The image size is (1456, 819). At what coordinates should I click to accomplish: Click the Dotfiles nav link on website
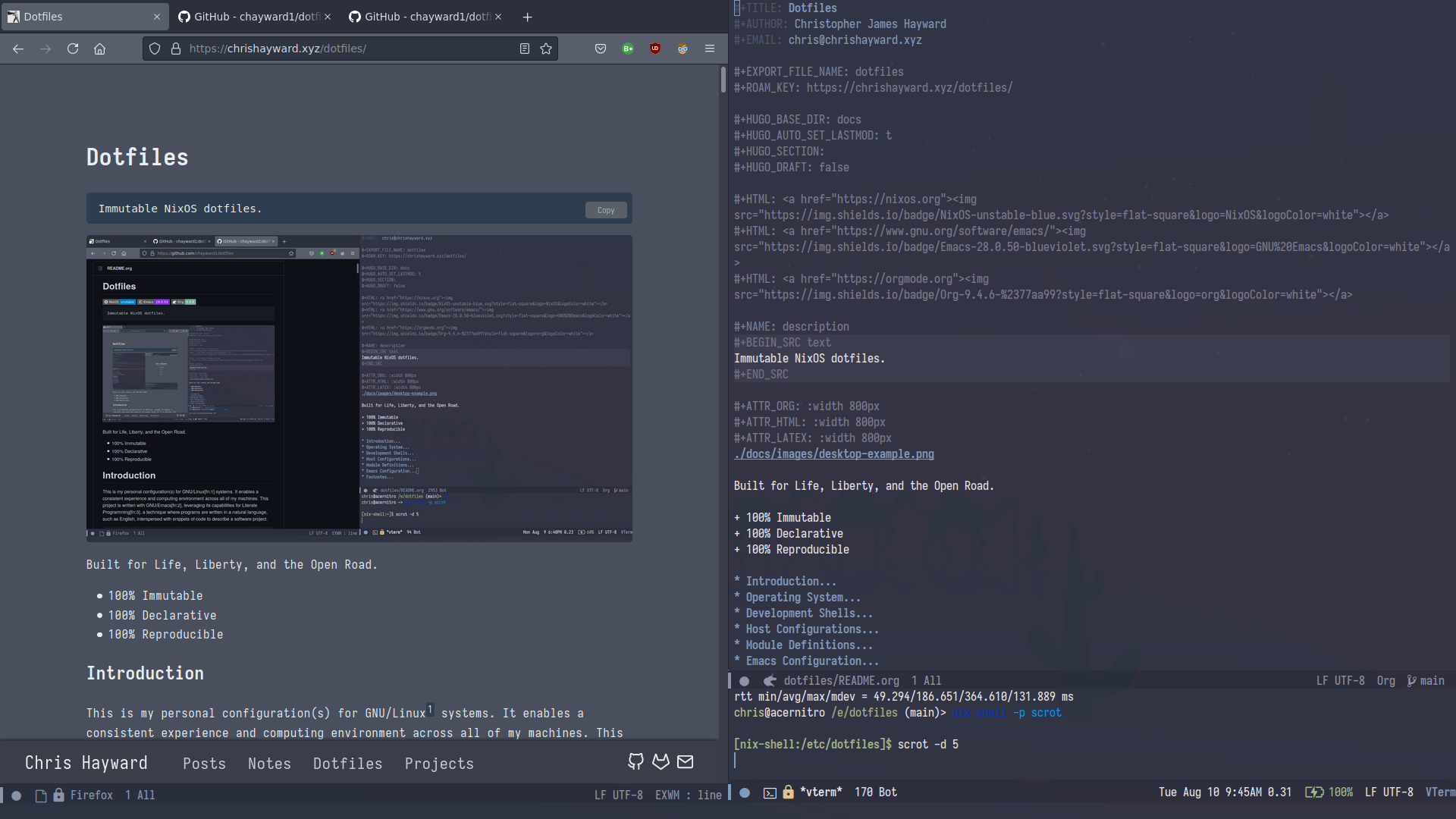click(x=347, y=763)
